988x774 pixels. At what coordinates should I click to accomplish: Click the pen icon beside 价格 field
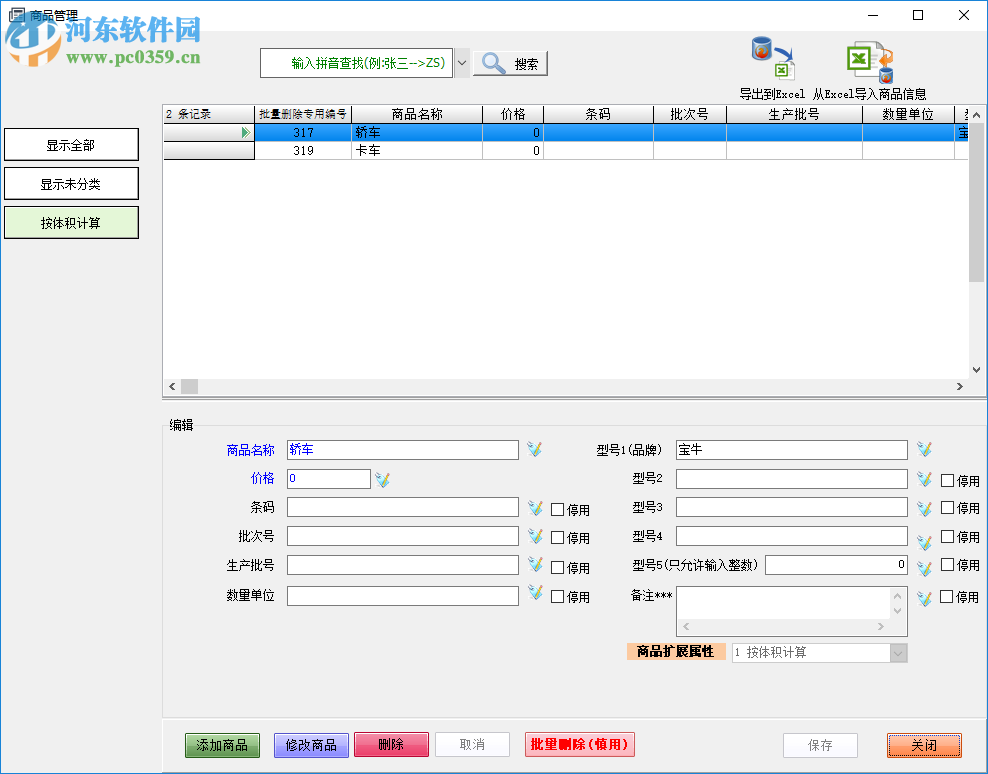(x=382, y=478)
